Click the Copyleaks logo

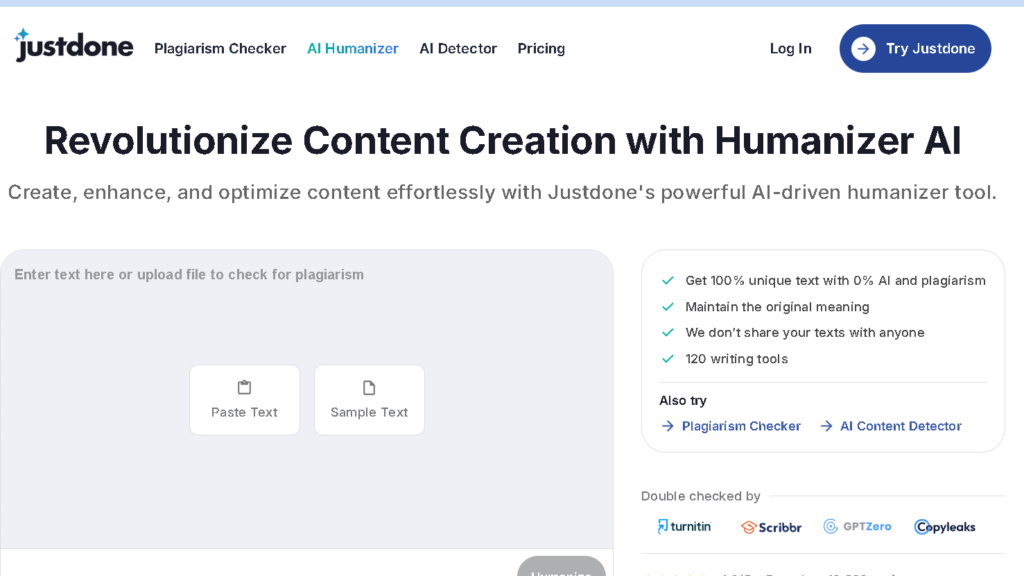click(x=945, y=527)
